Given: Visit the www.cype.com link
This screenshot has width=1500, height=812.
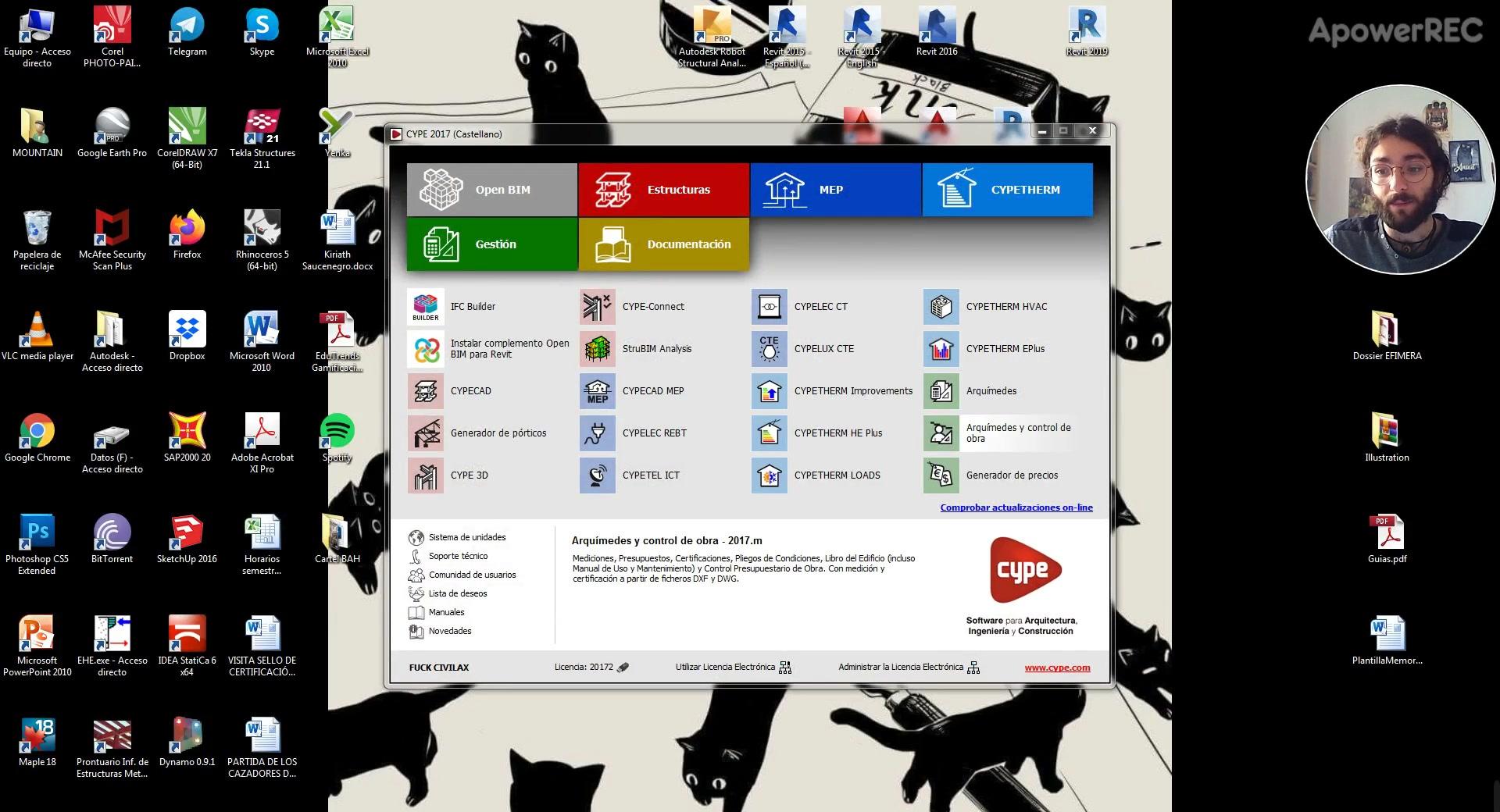Looking at the screenshot, I should coord(1057,668).
